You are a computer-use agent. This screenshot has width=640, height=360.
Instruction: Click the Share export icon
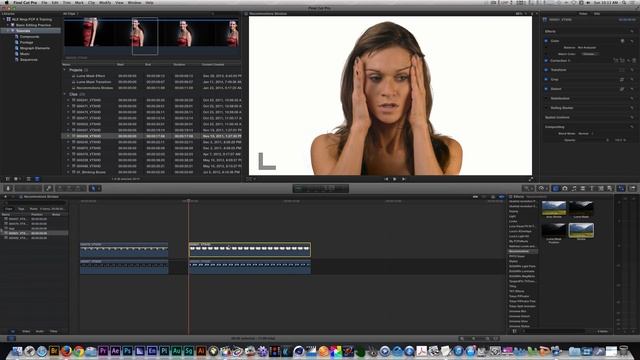632,188
